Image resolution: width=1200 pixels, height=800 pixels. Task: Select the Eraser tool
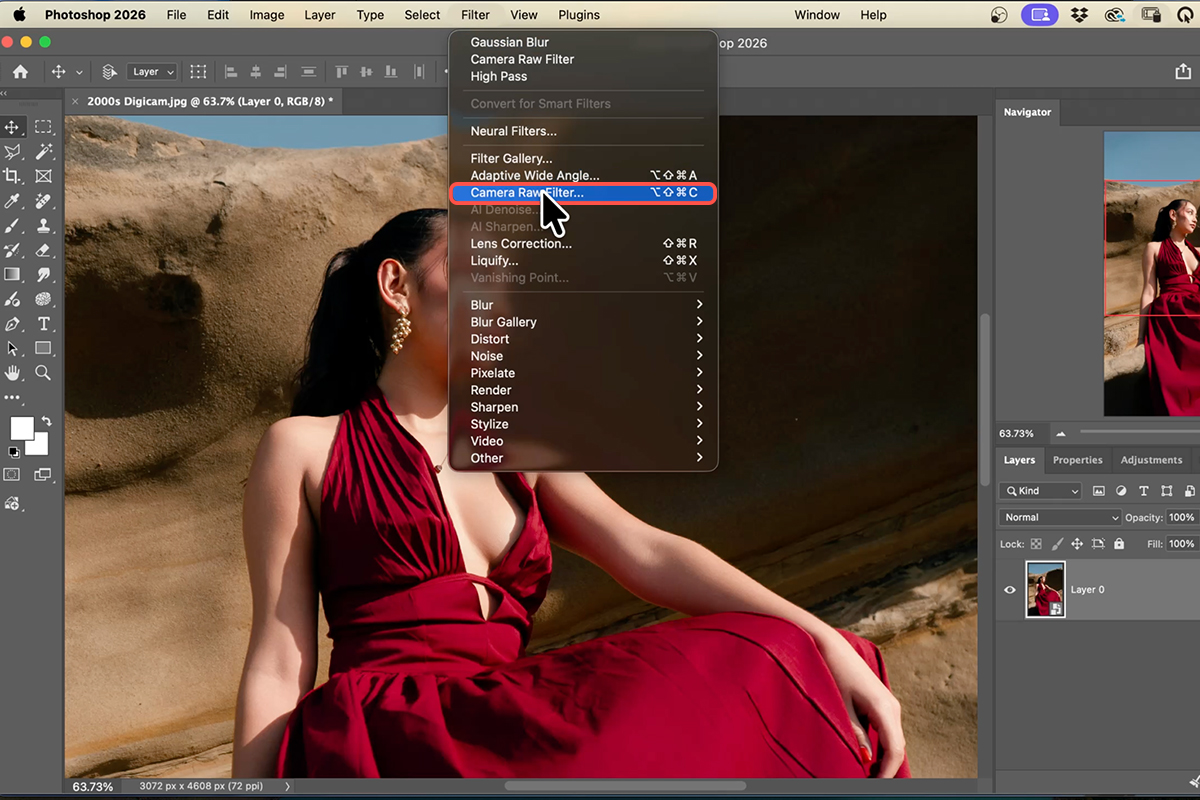tap(43, 250)
